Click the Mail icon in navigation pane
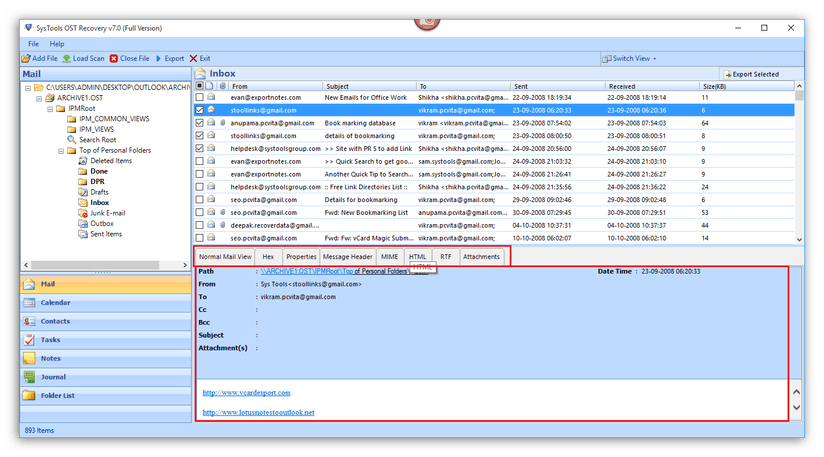The image size is (824, 457). [29, 284]
